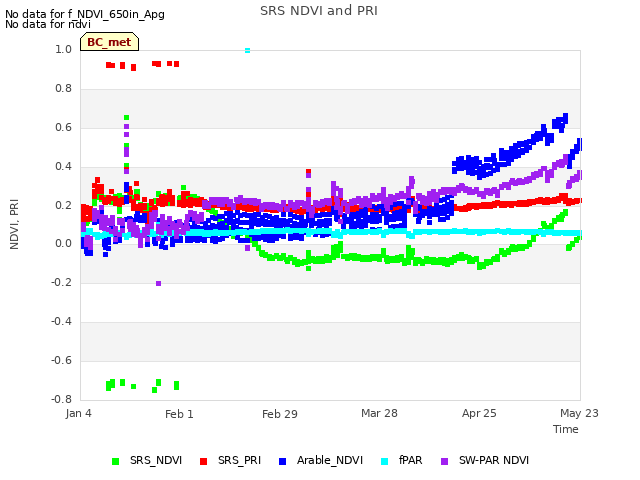Click the -0.4 y-axis tick label

click(61, 322)
